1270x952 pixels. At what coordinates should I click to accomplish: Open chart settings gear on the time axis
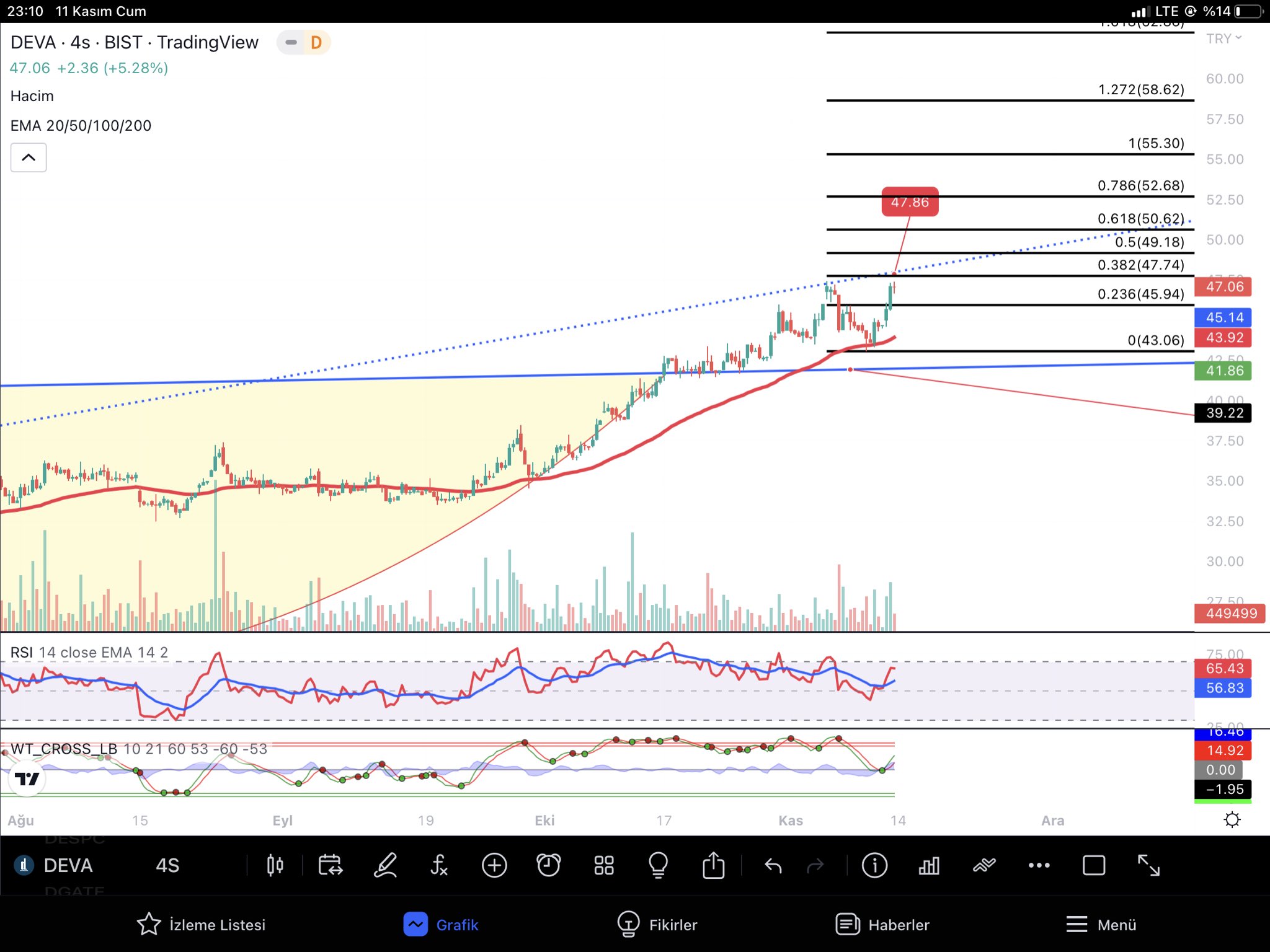pos(1232,820)
